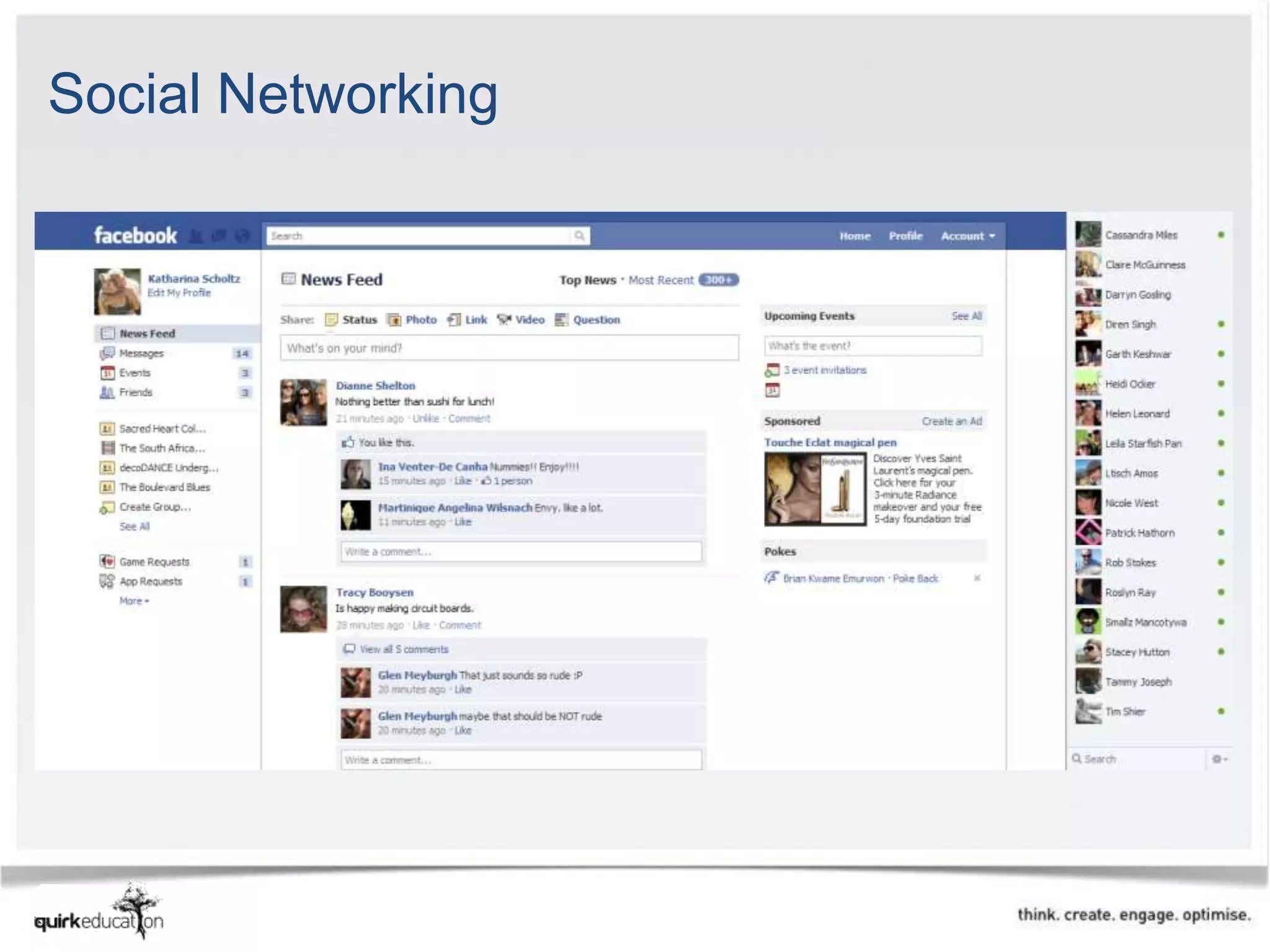This screenshot has height=952, width=1270.
Task: Open Profile from the top bar
Action: click(905, 236)
